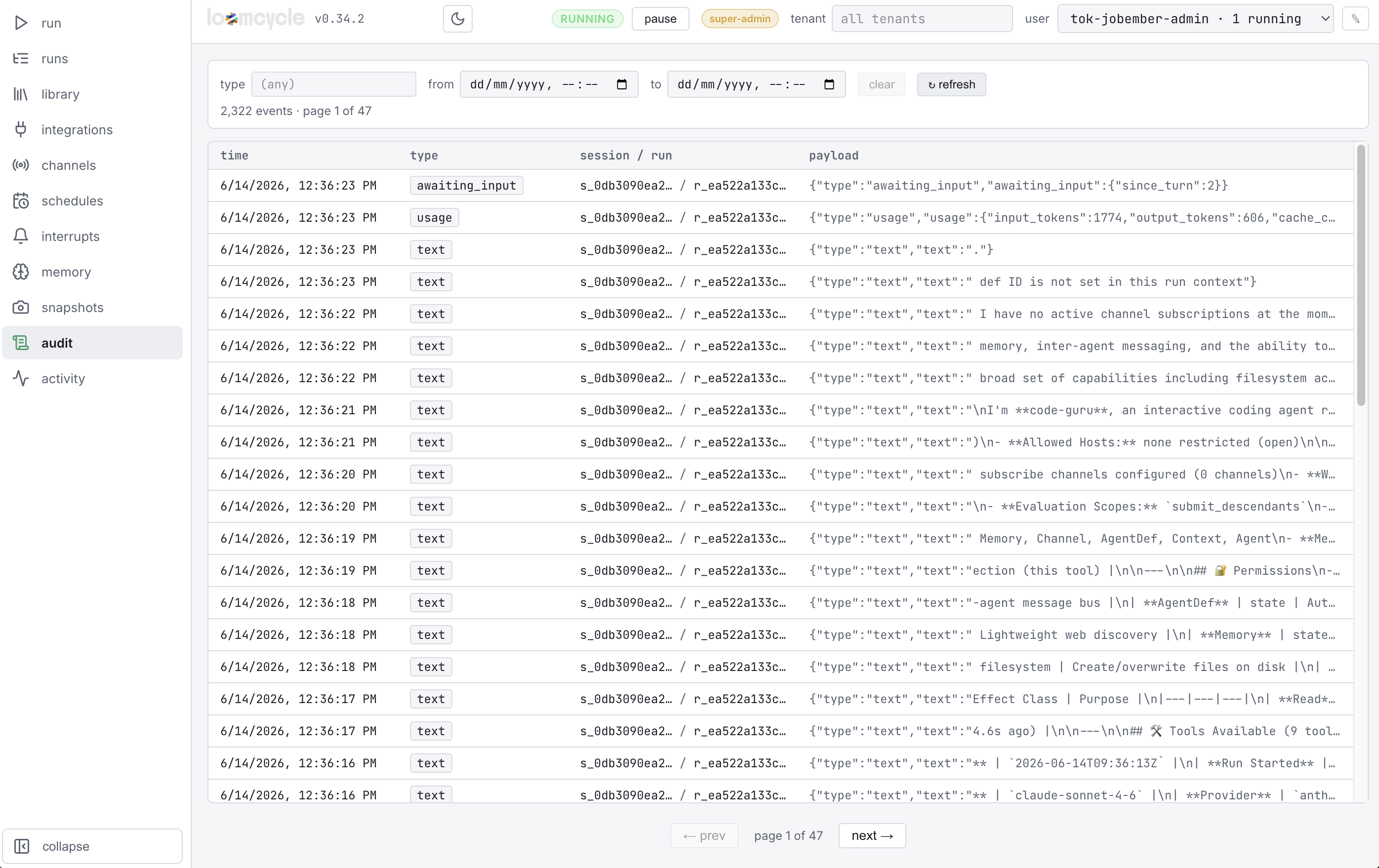The image size is (1379, 868).
Task: Pause the running engine
Action: click(x=660, y=19)
